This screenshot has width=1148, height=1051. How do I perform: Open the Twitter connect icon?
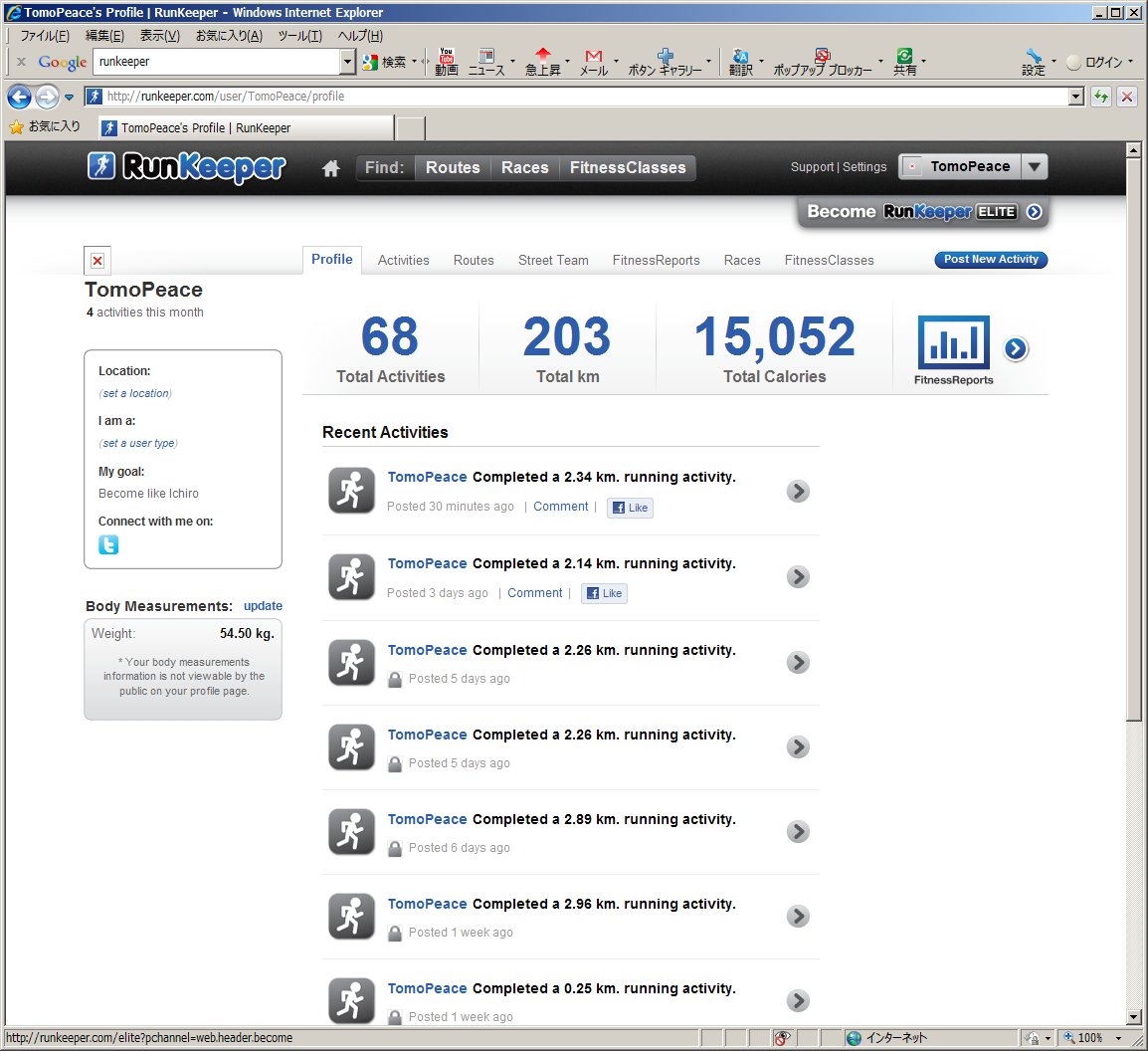tap(108, 544)
